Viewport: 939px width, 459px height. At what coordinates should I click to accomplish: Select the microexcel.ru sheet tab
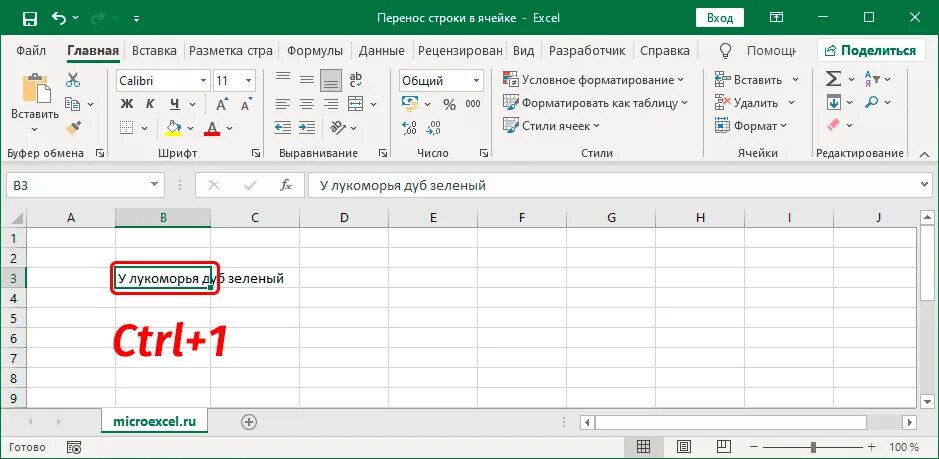[155, 421]
